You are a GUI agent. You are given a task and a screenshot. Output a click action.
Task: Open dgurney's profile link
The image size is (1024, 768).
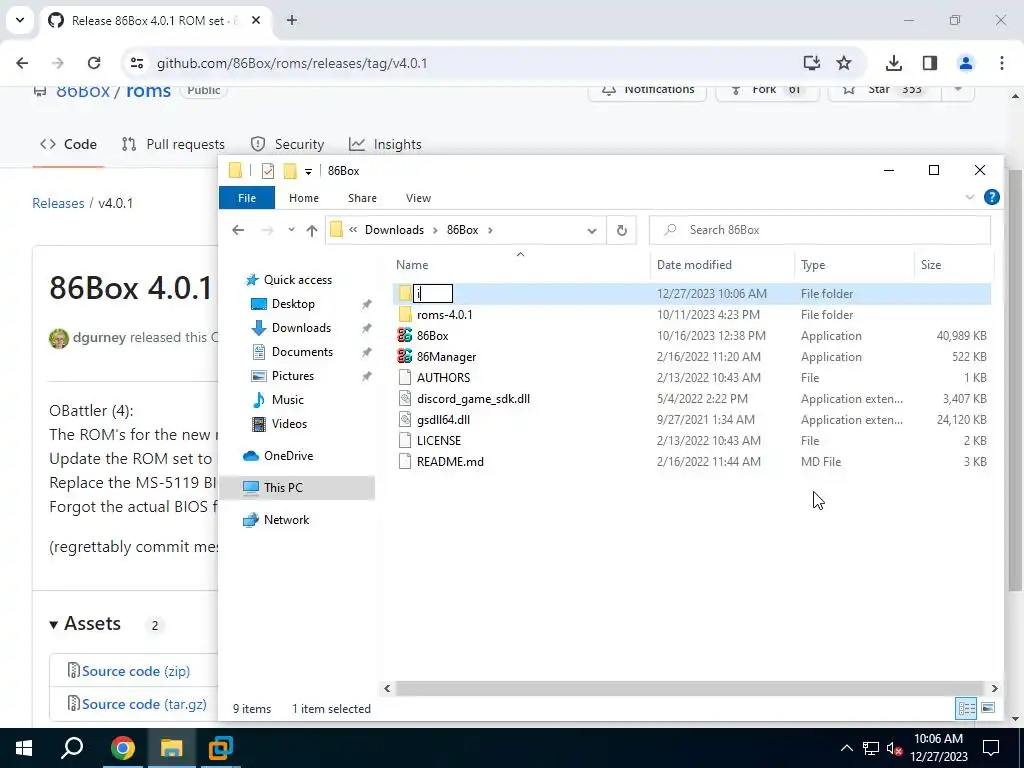click(x=99, y=338)
